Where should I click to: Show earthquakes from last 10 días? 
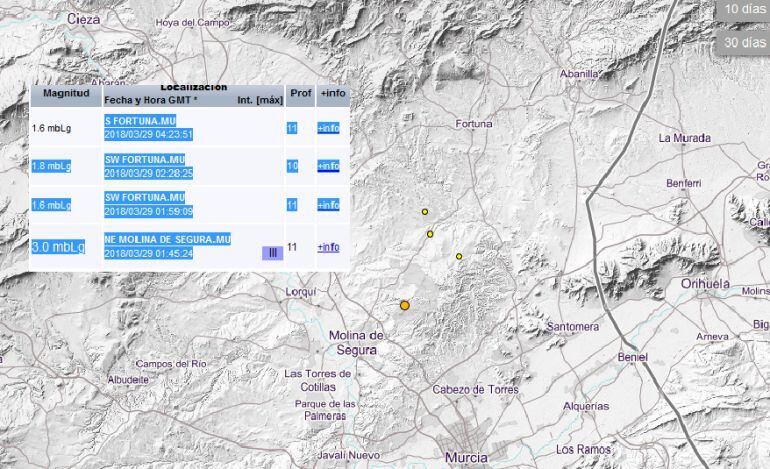743,9
